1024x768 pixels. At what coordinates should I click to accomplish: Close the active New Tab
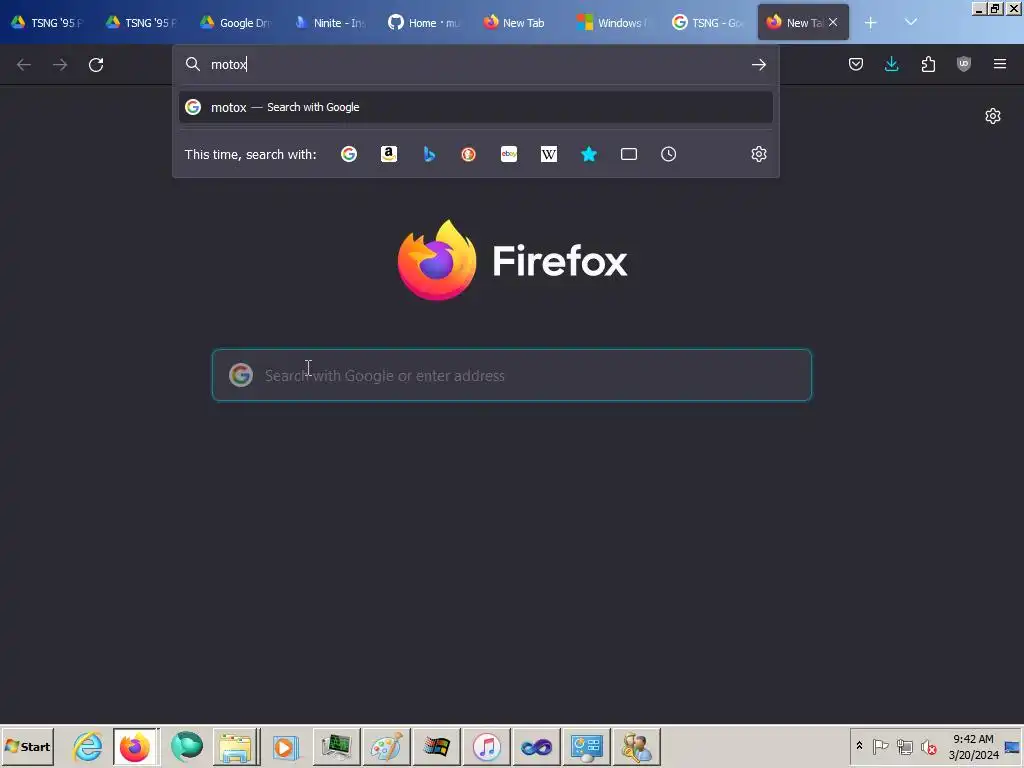point(833,22)
